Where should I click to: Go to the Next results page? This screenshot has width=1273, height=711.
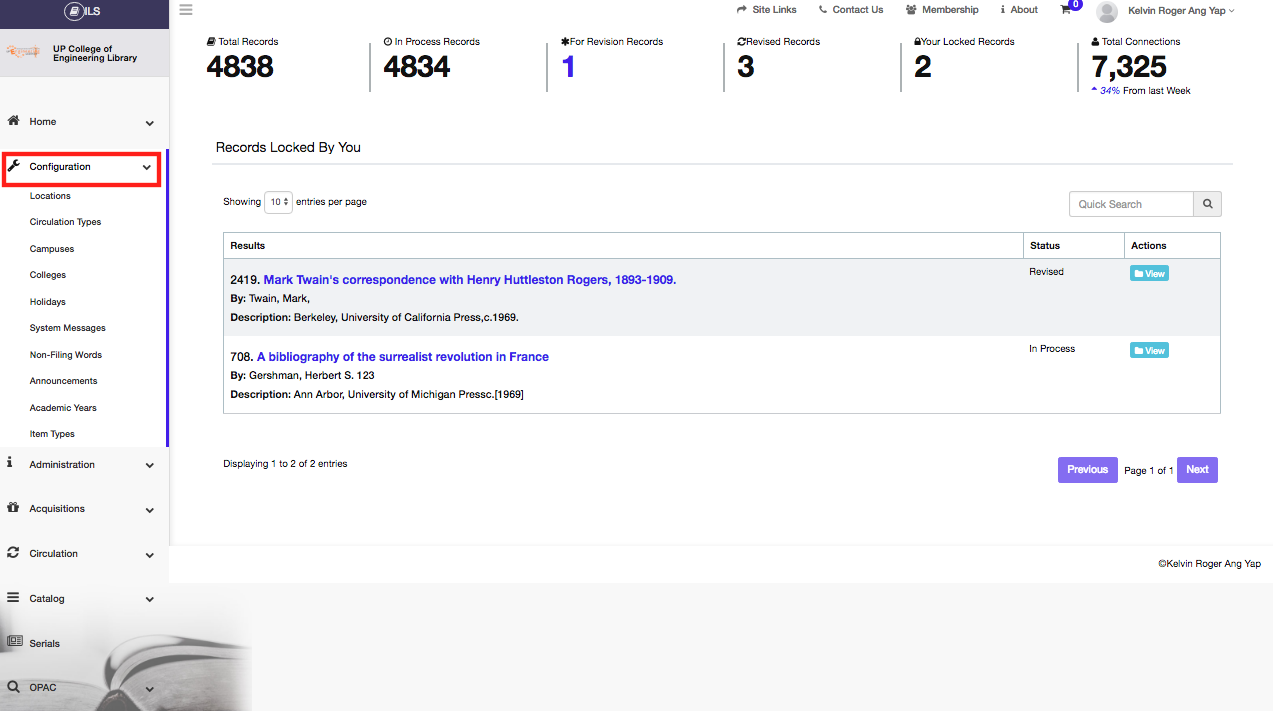tap(1197, 470)
